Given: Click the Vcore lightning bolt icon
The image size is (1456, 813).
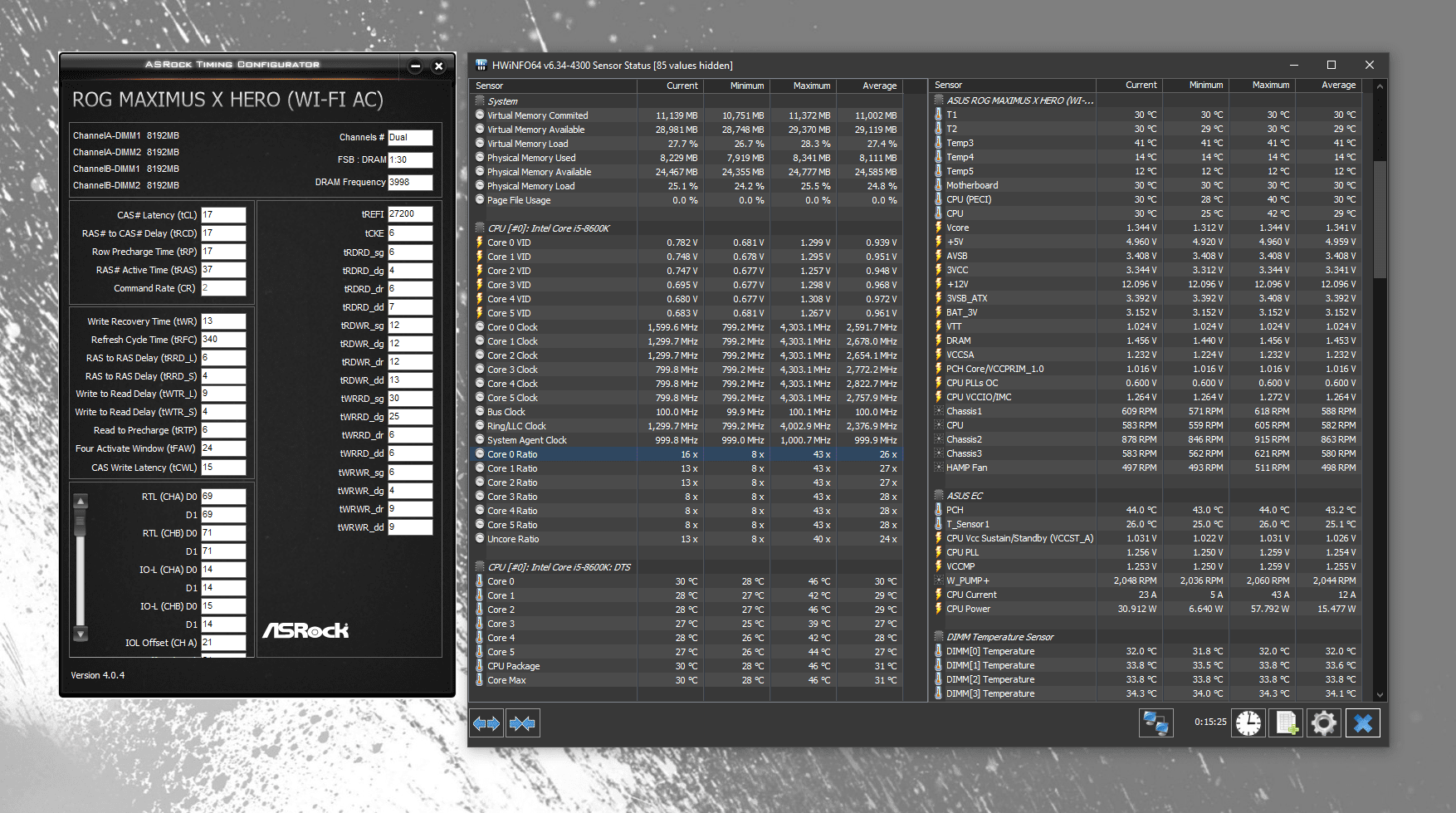Looking at the screenshot, I should (x=939, y=227).
